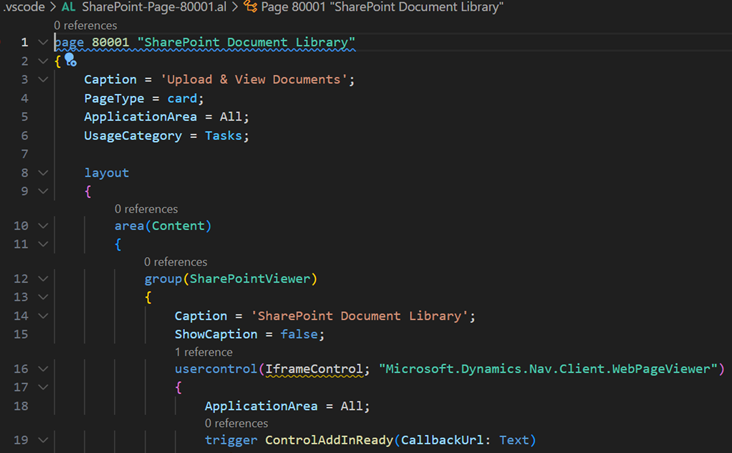Click 'ApplicationArea' on line 18
The height and width of the screenshot is (453, 732).
[x=261, y=406]
